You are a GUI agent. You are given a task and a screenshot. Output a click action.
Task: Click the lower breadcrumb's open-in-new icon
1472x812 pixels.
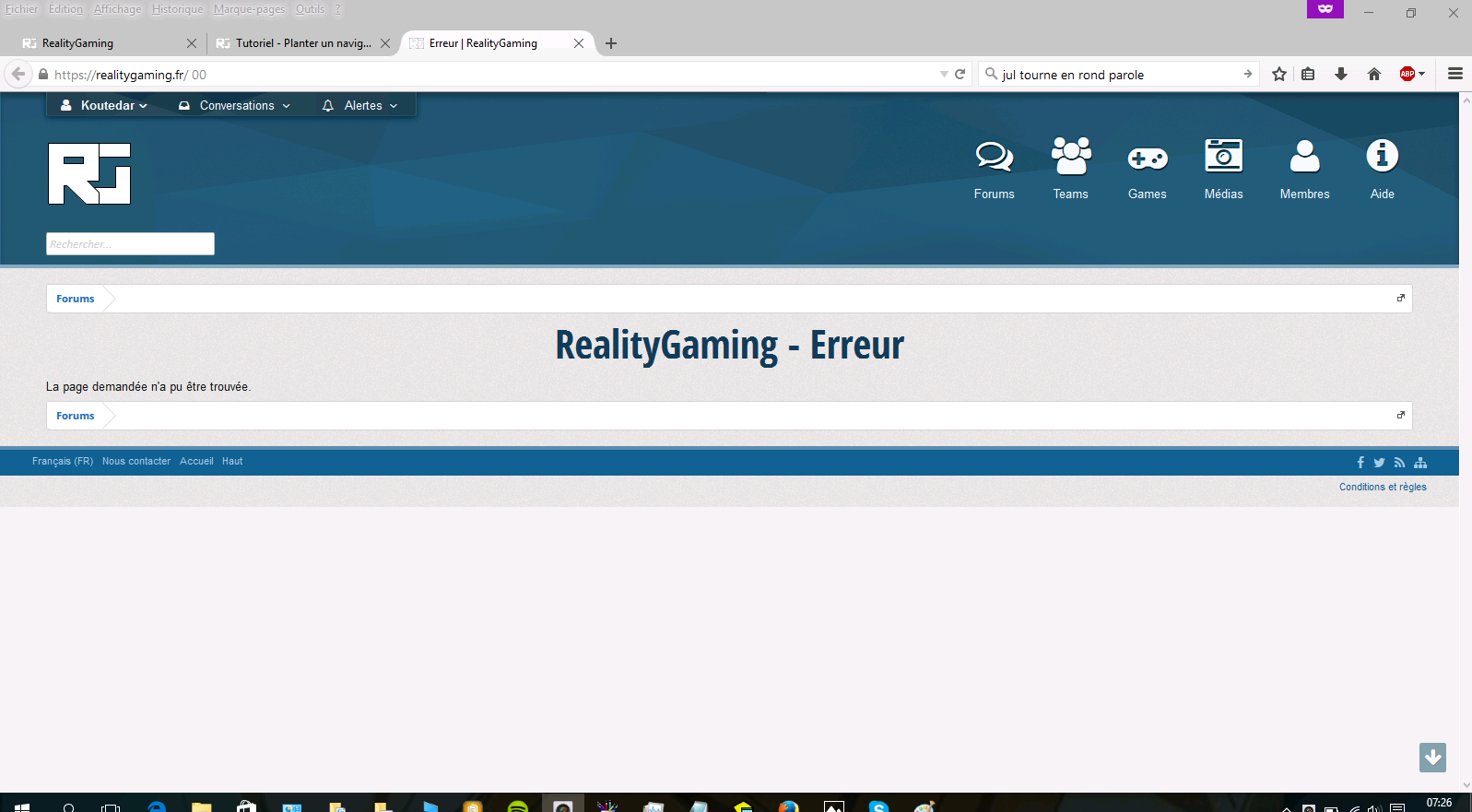click(1401, 415)
